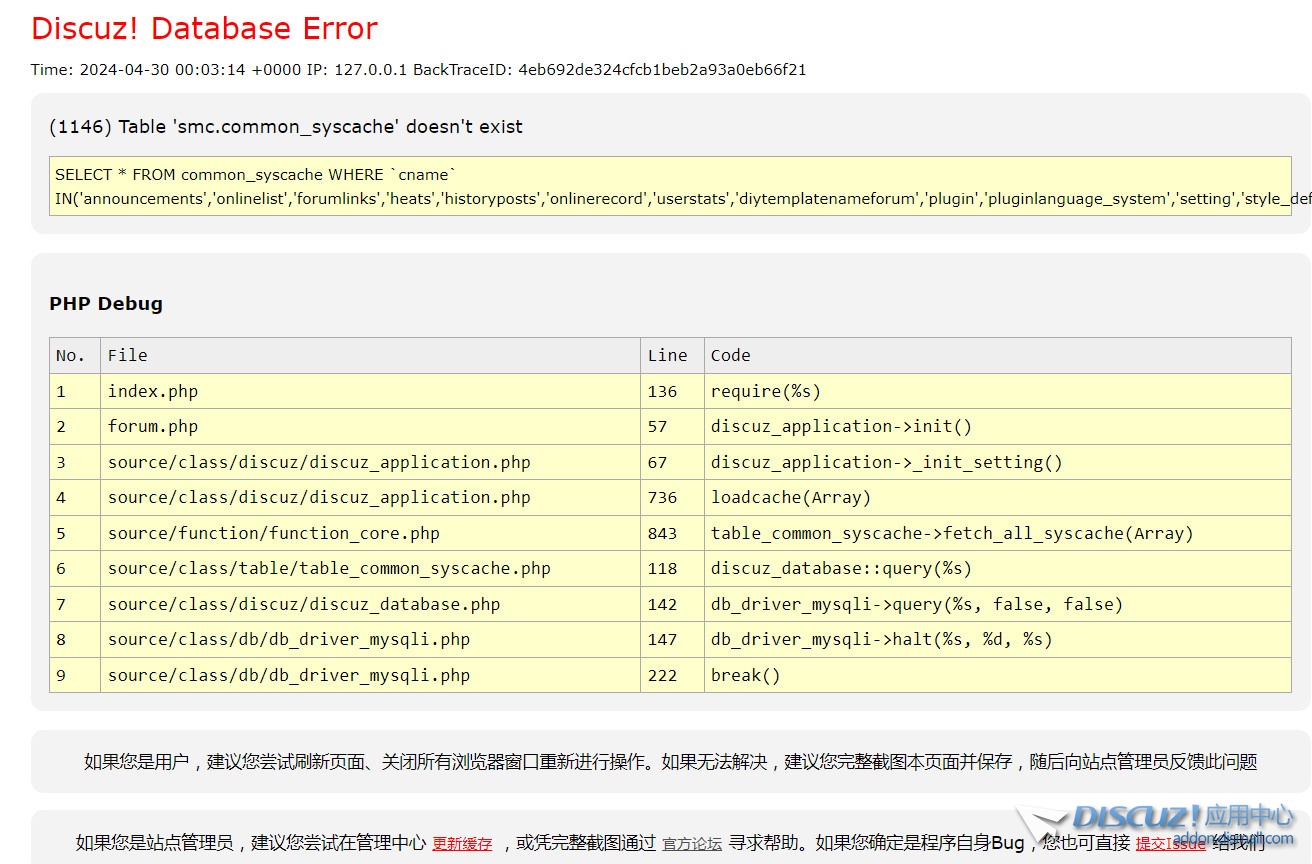Image resolution: width=1312 pixels, height=864 pixels.
Task: Click the loadcache(Array) code cell
Action: [x=791, y=498]
